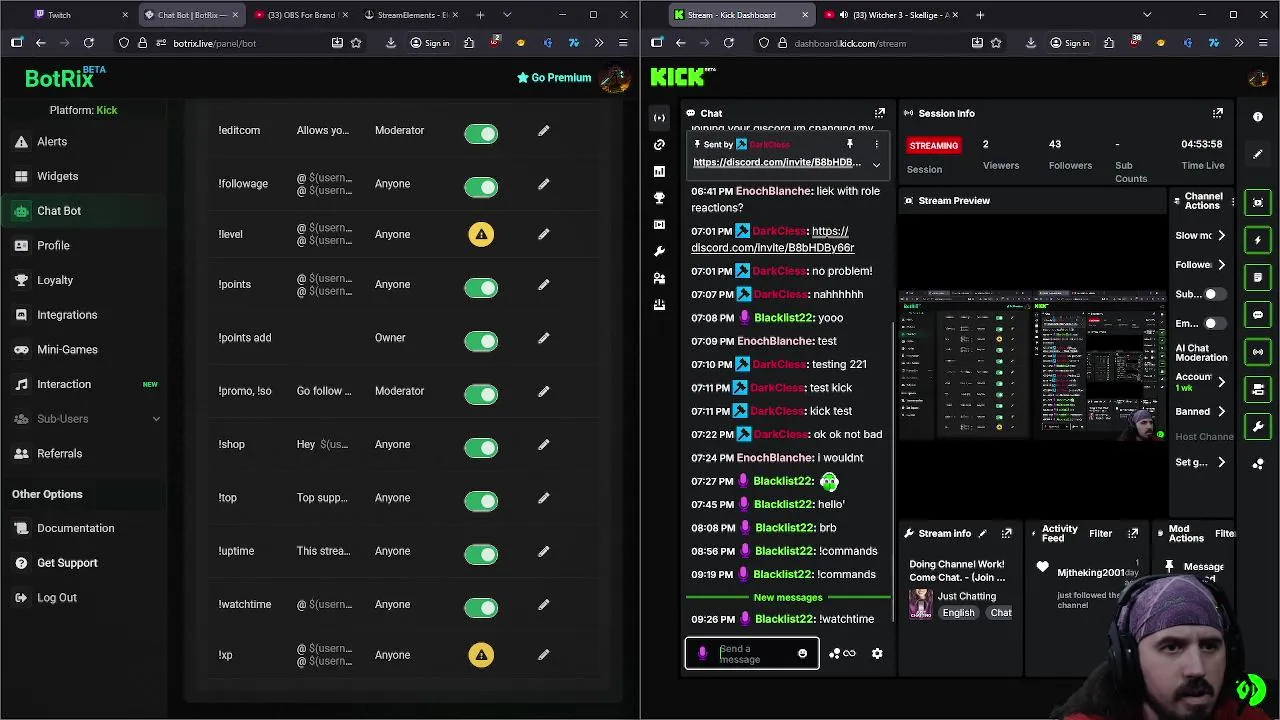Edit the !followage command pencil icon
1280x720 pixels.
(x=543, y=184)
